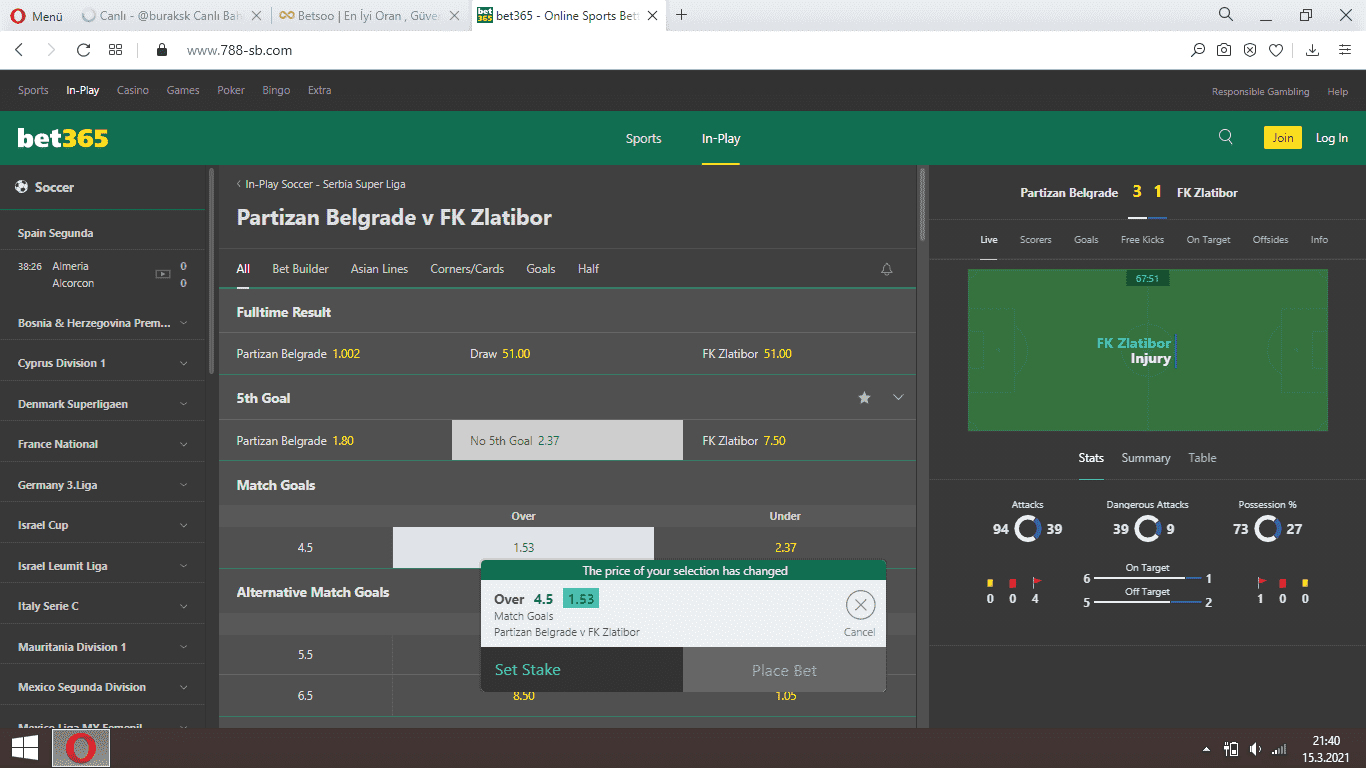Select No 5th Goal 2.37 selection
This screenshot has width=1366, height=768.
(x=567, y=440)
